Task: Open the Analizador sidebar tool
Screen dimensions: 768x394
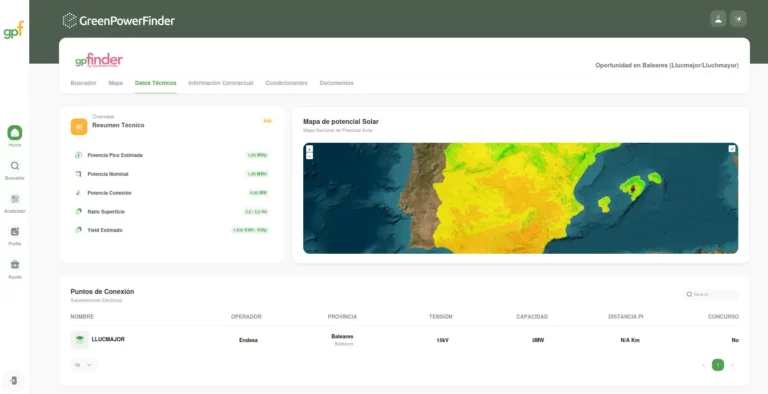Action: pyautogui.click(x=15, y=199)
